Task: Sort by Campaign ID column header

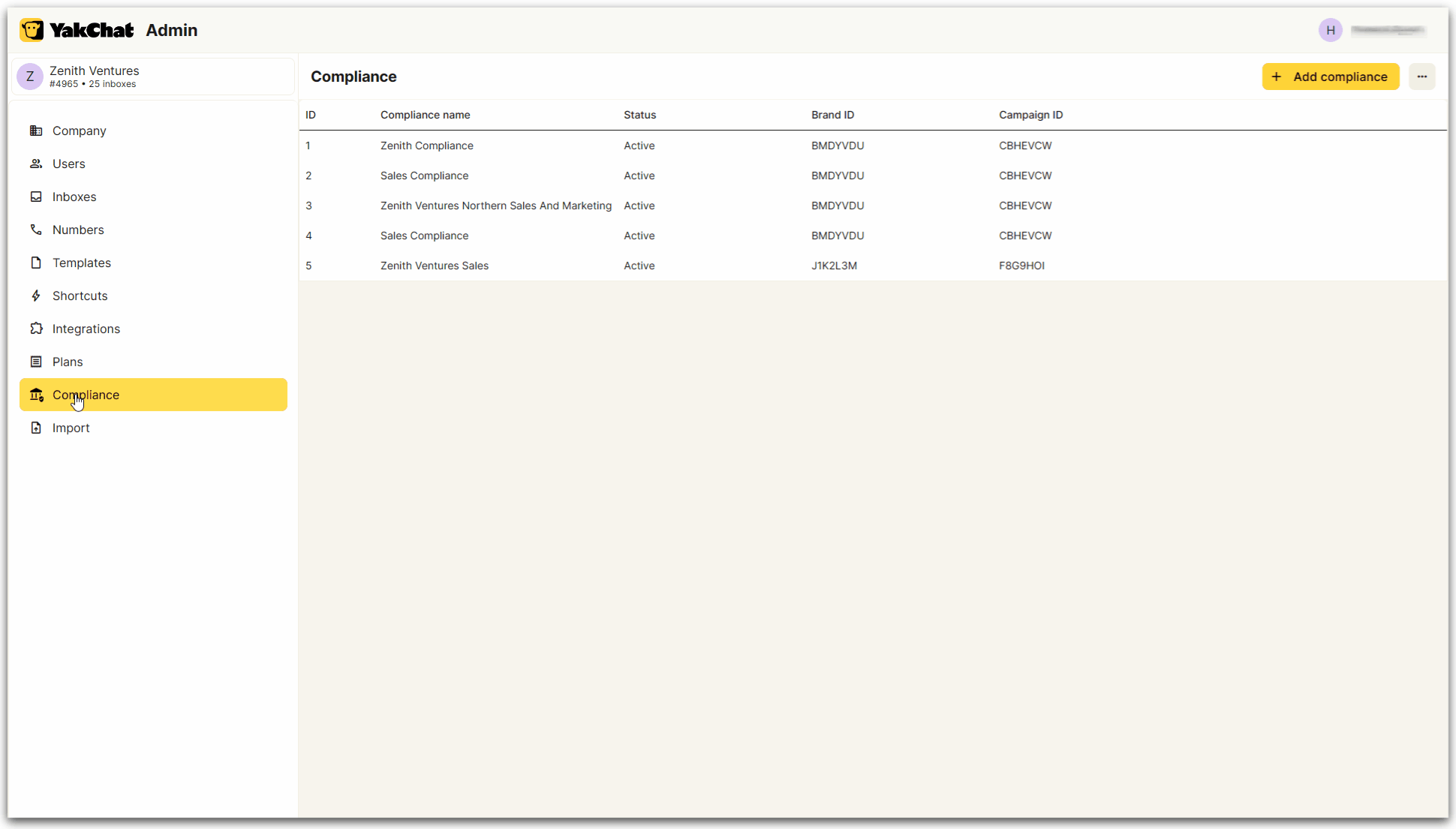Action: point(1030,115)
